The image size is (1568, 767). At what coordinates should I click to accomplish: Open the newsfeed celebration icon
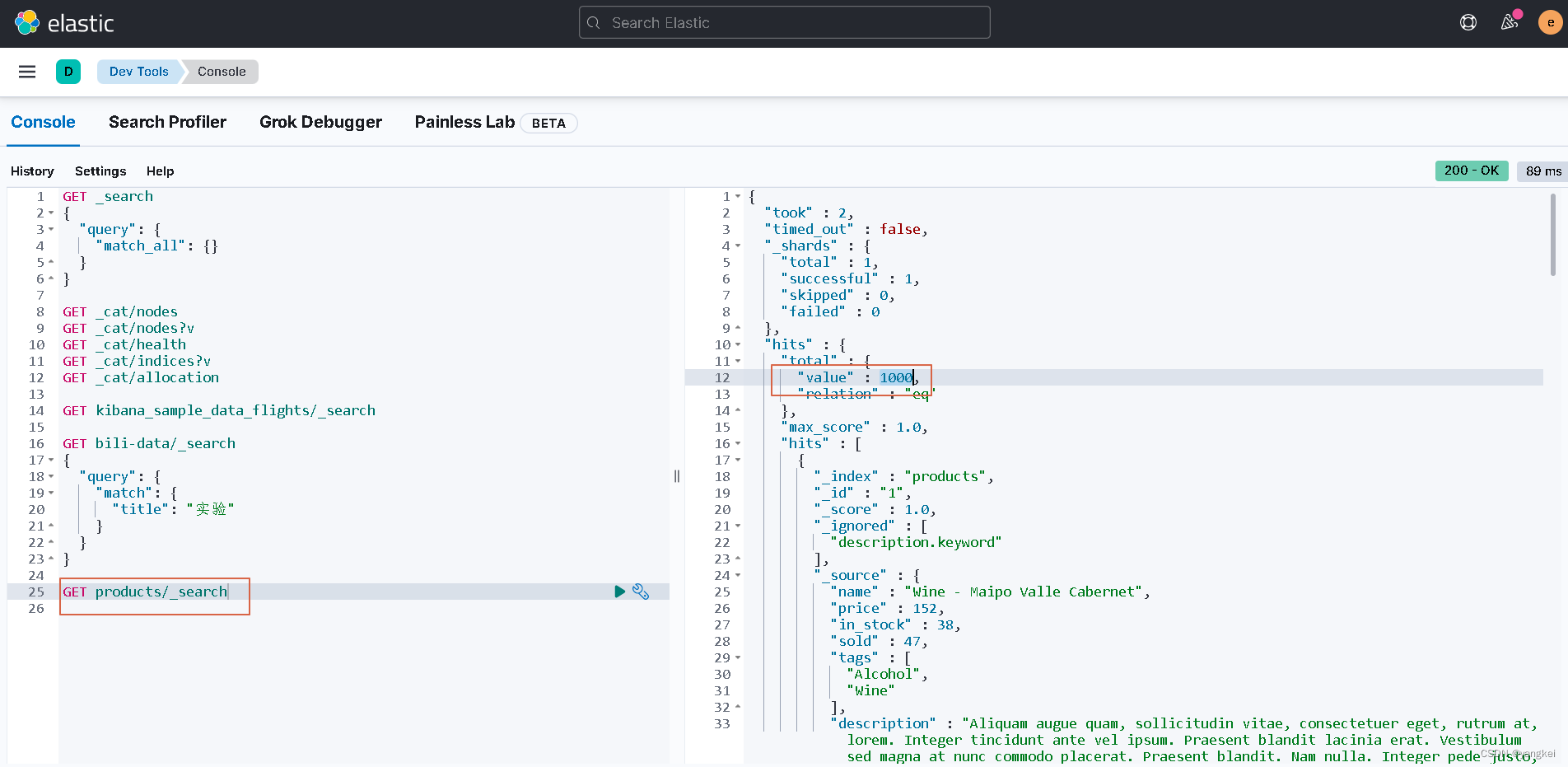(1510, 23)
